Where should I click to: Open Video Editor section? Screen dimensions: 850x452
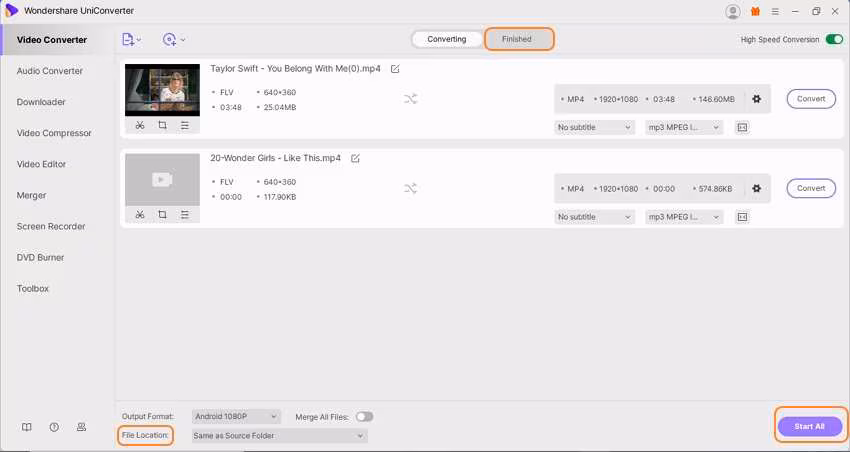[x=41, y=164]
